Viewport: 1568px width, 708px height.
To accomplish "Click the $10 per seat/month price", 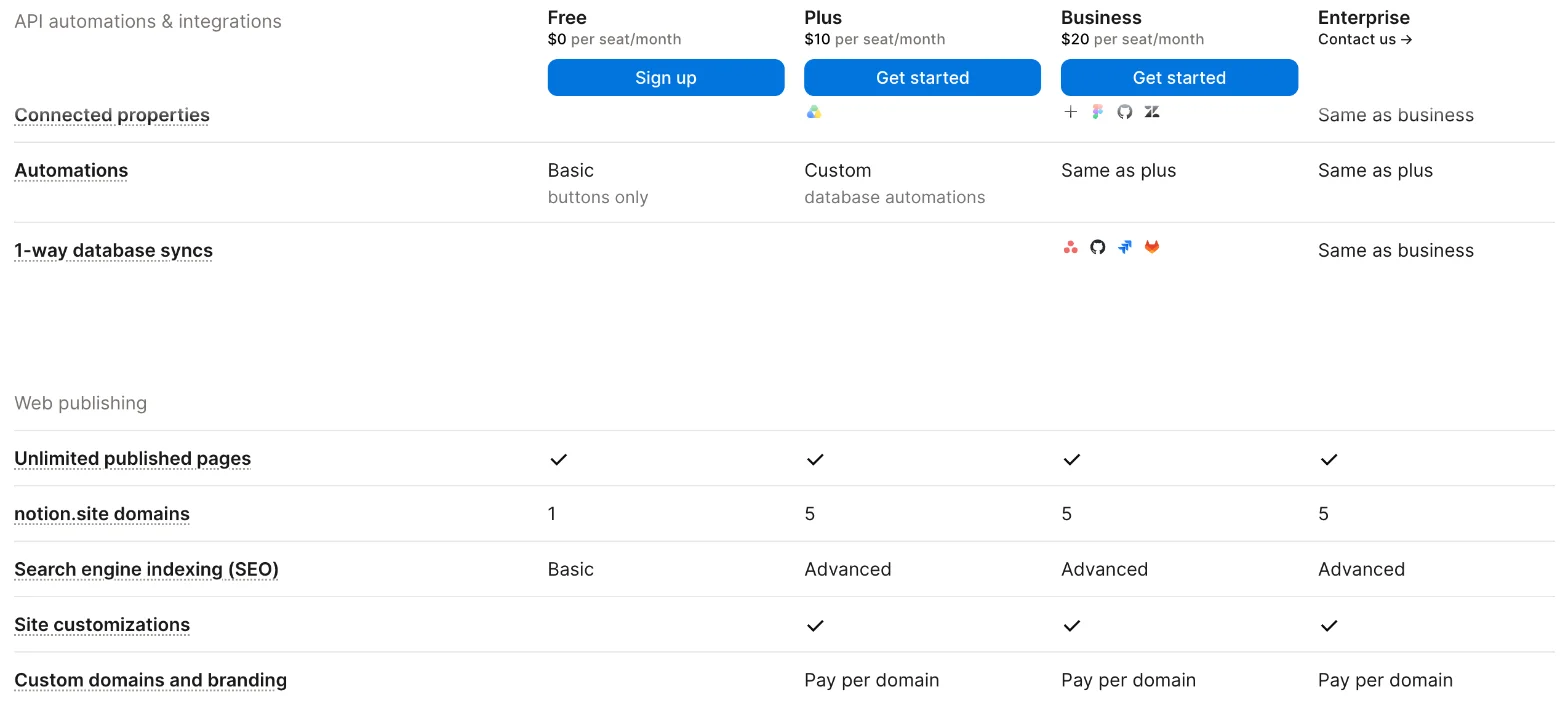I will click(x=875, y=40).
